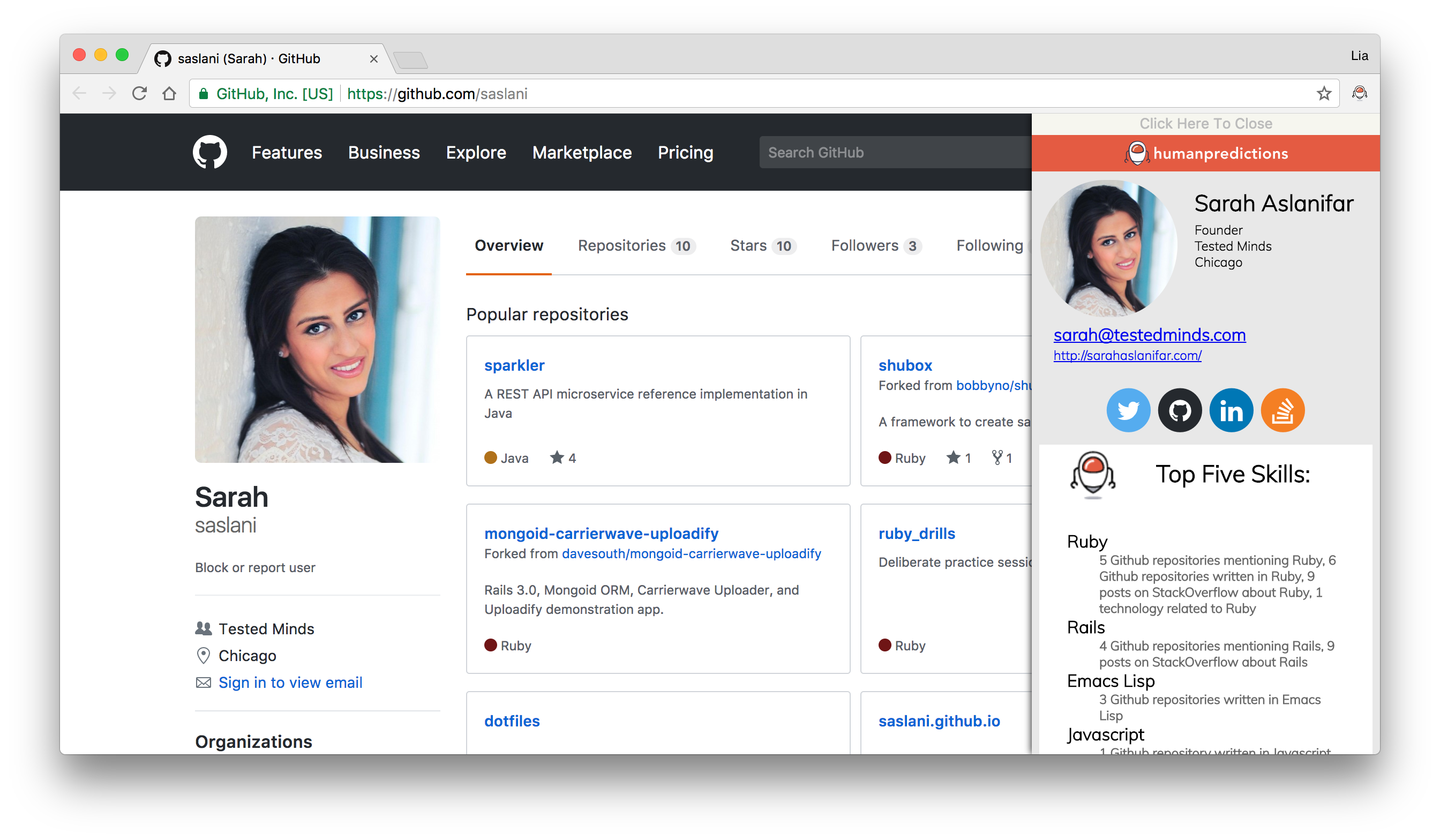Switch to the Stars tab

pos(762,246)
